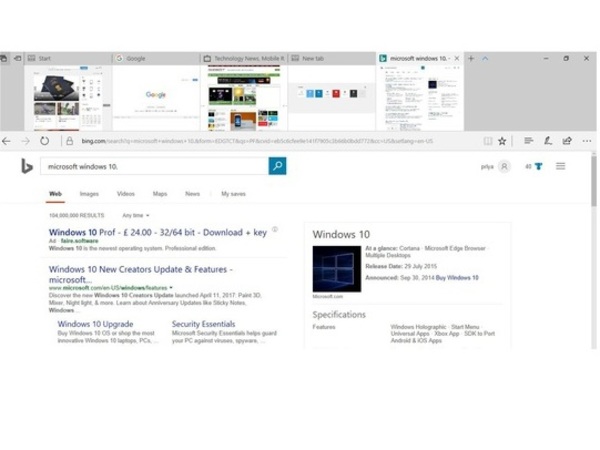Expand the Any time filter dropdown
This screenshot has height=450, width=600.
[135, 215]
